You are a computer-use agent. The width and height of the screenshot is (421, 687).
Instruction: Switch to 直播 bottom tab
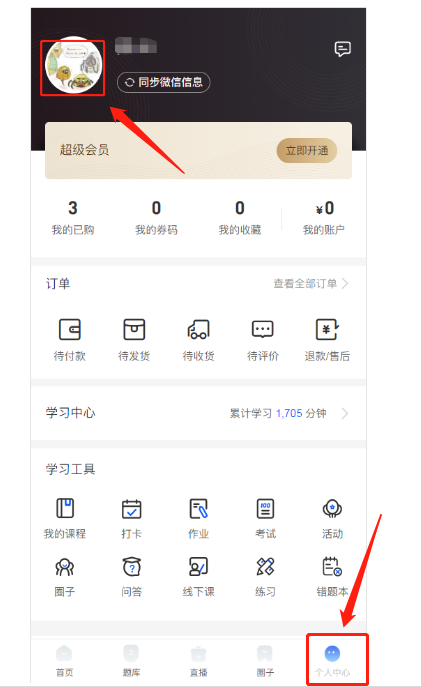pyautogui.click(x=198, y=661)
